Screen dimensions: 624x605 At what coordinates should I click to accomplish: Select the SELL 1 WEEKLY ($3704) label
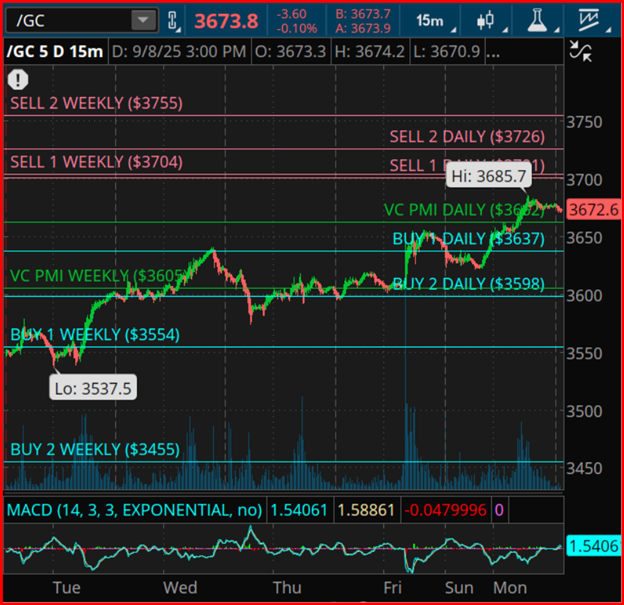97,162
